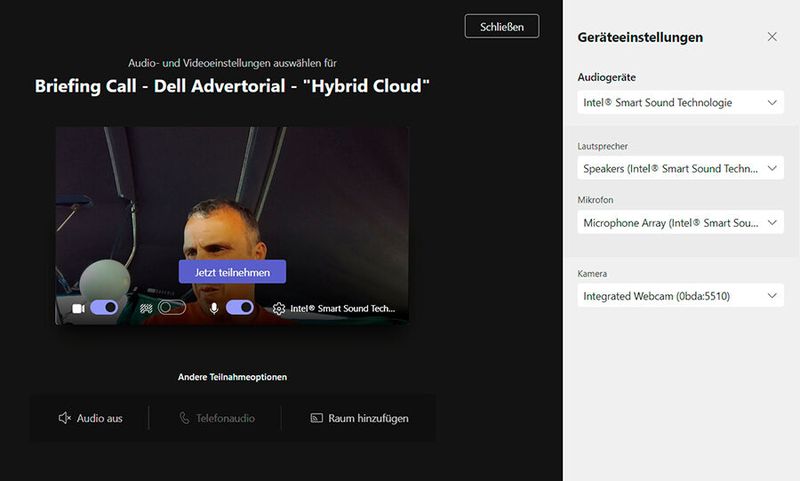Click the Kamera label
The width and height of the screenshot is (800, 481).
tap(592, 273)
